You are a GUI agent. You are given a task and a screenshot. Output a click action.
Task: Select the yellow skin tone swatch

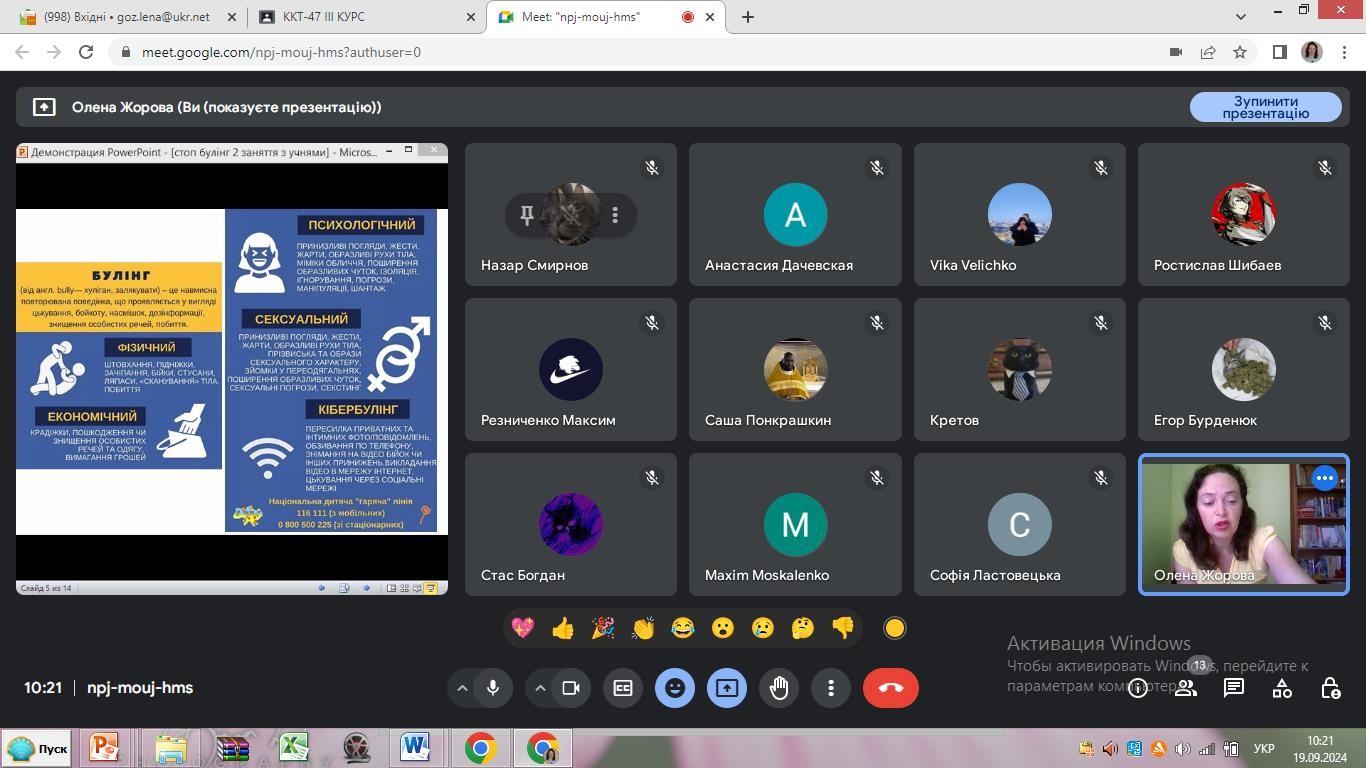click(x=895, y=628)
